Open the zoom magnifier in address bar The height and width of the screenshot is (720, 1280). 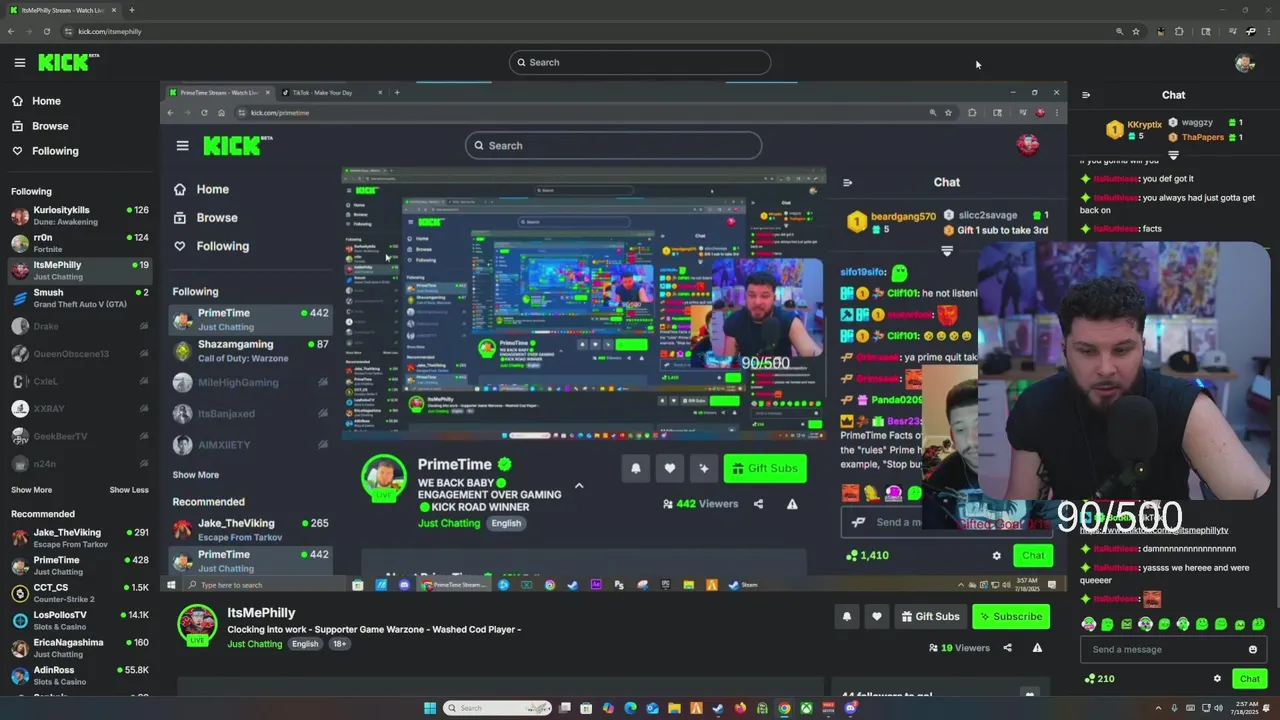click(1119, 31)
